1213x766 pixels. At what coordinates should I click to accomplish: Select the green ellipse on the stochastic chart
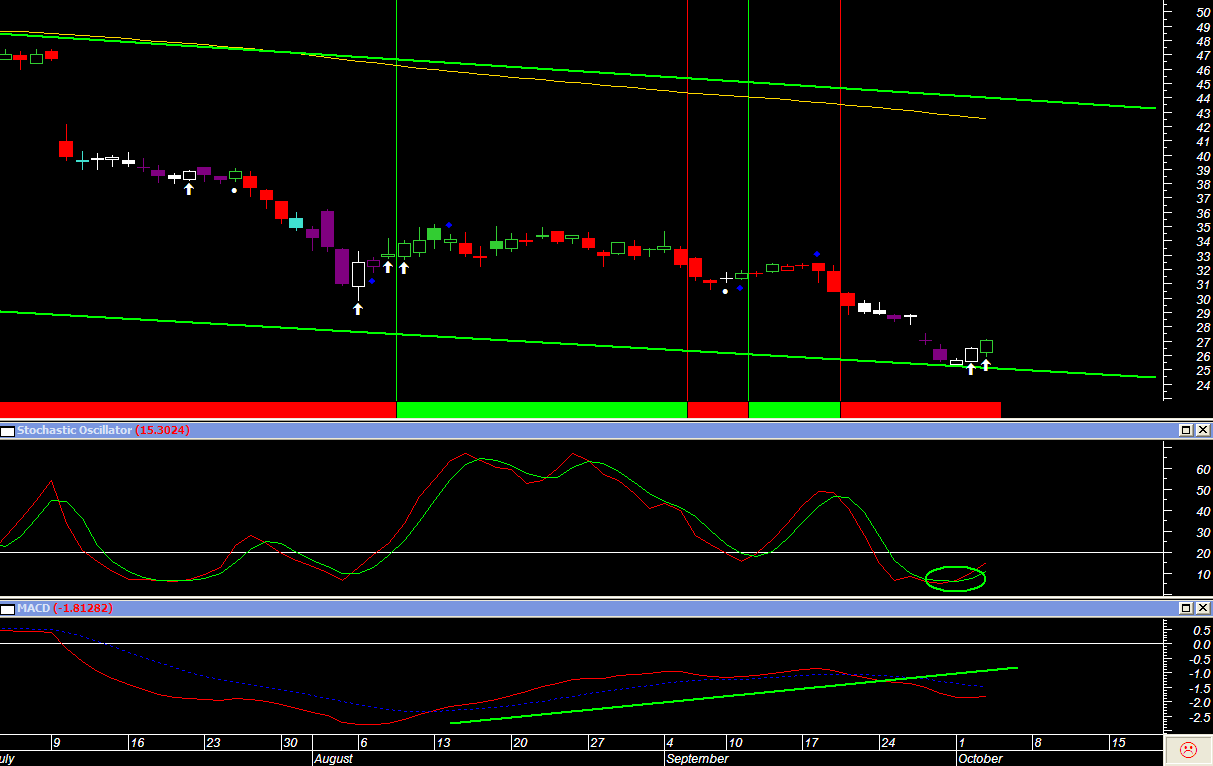(x=956, y=579)
